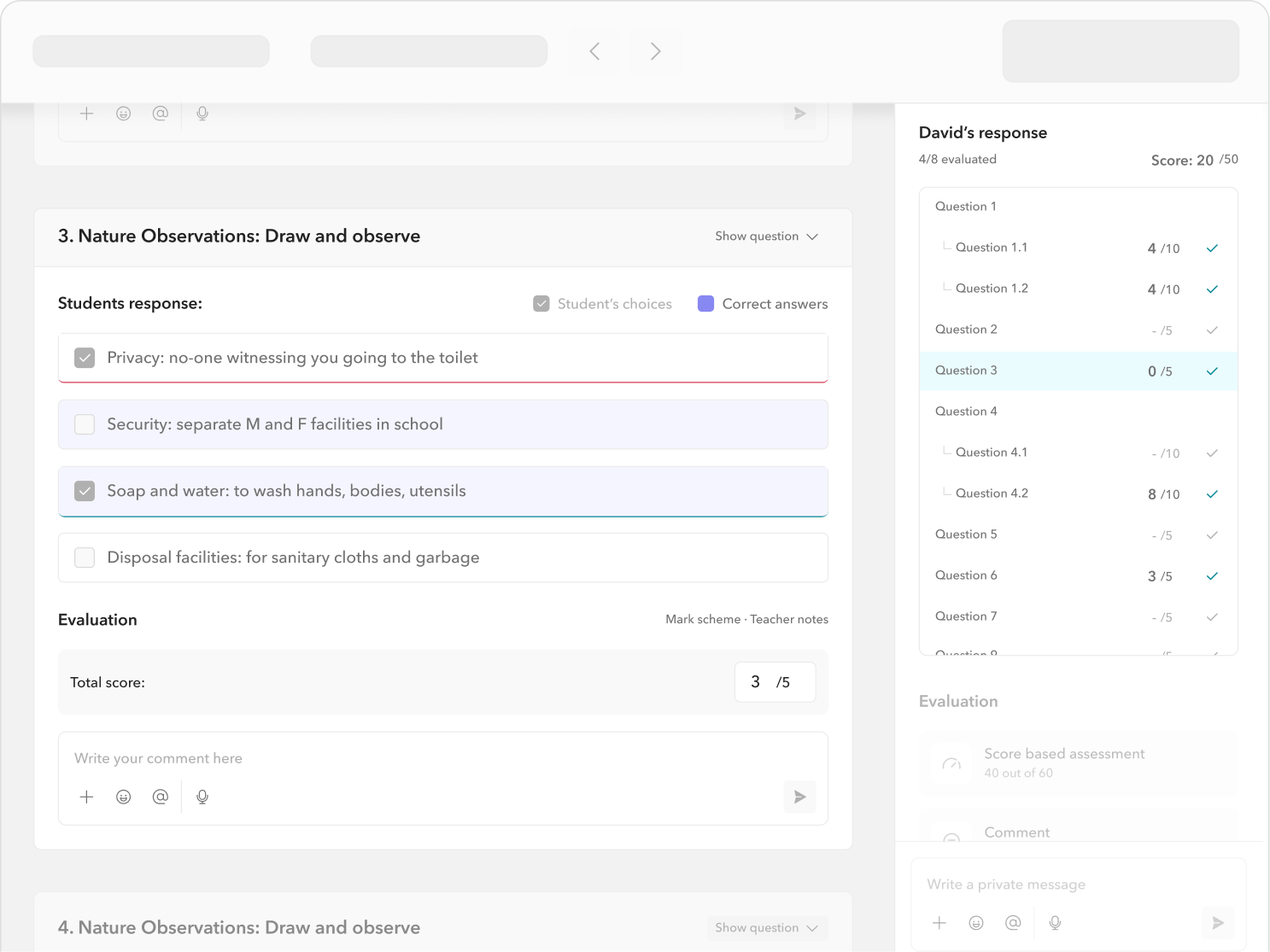This screenshot has height=952, width=1270.
Task: Expand Show question for question 3
Action: tap(766, 237)
